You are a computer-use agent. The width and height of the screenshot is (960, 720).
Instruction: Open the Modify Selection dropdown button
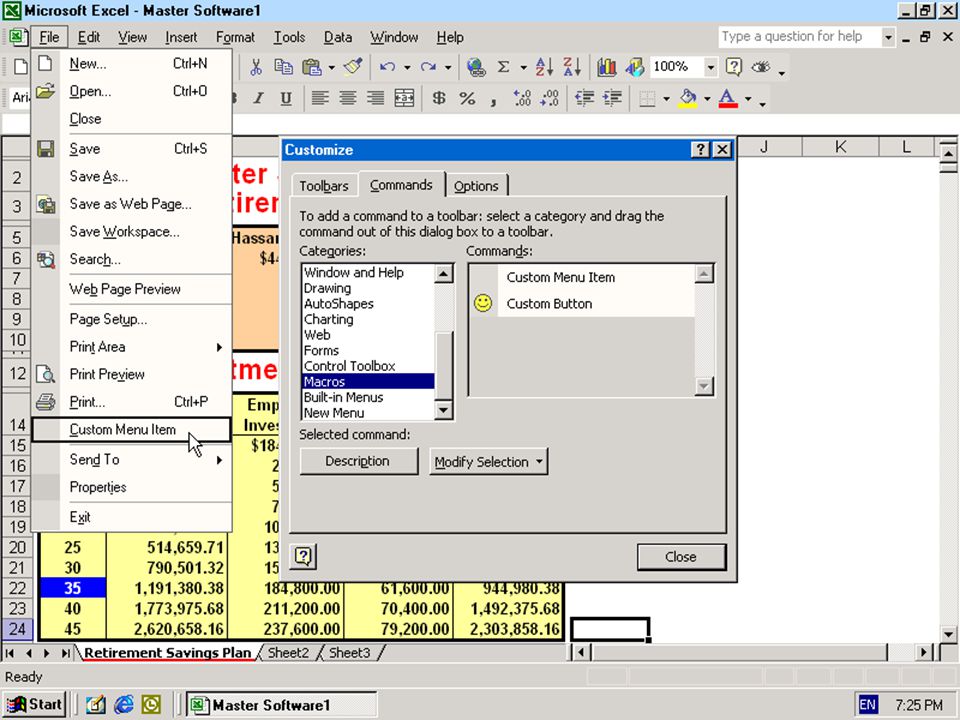[489, 462]
